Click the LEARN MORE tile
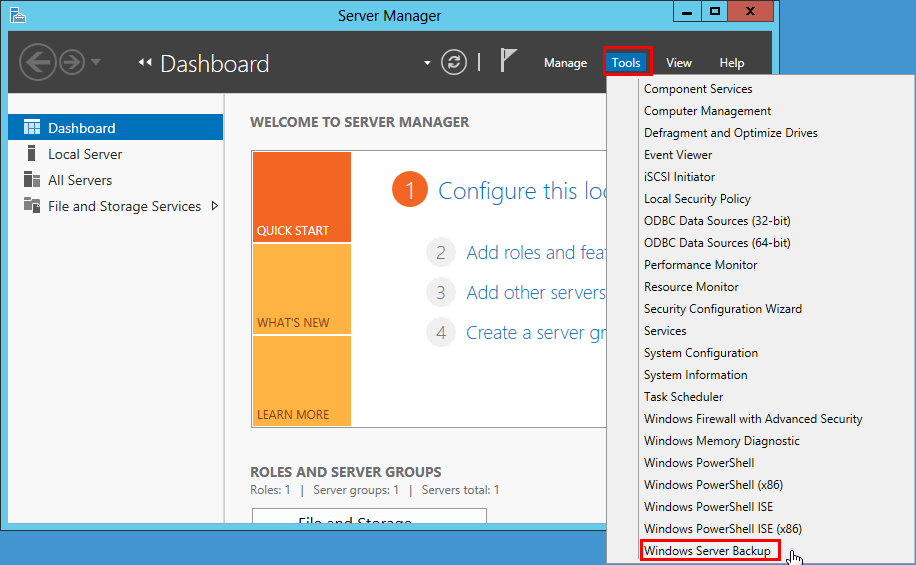This screenshot has width=916, height=565. (301, 380)
